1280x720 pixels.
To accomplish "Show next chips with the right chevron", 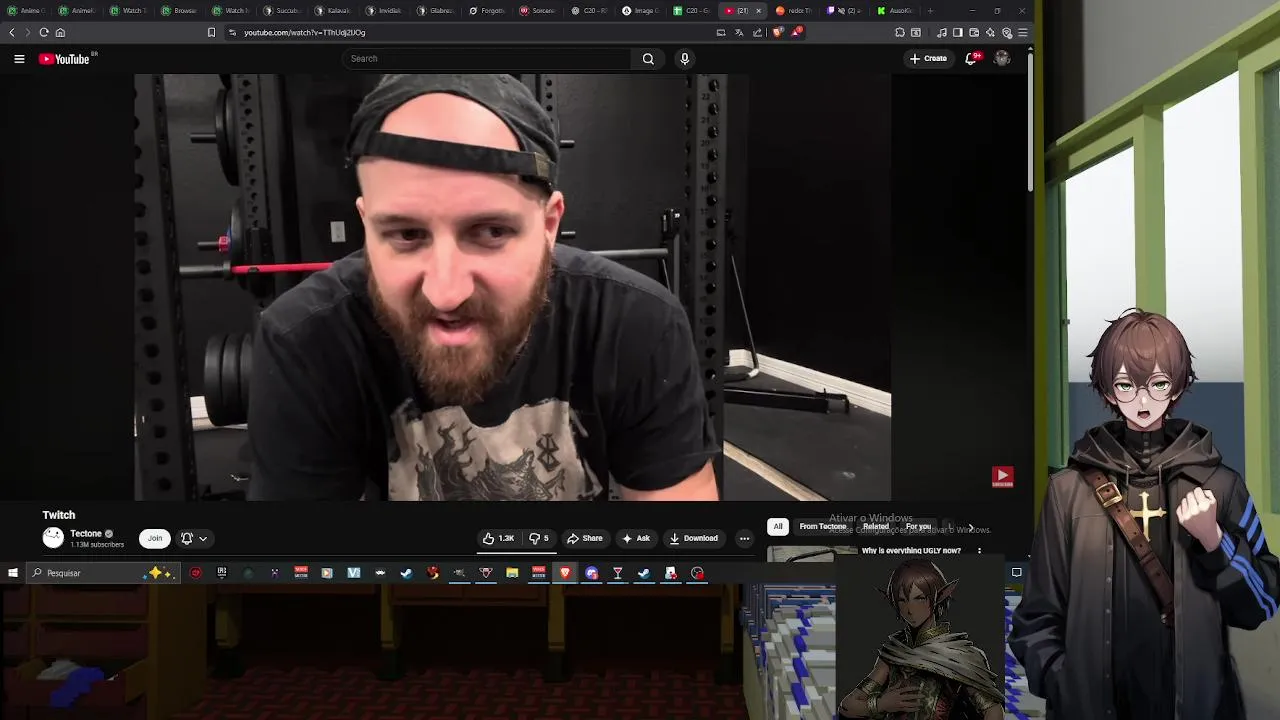I will [970, 527].
